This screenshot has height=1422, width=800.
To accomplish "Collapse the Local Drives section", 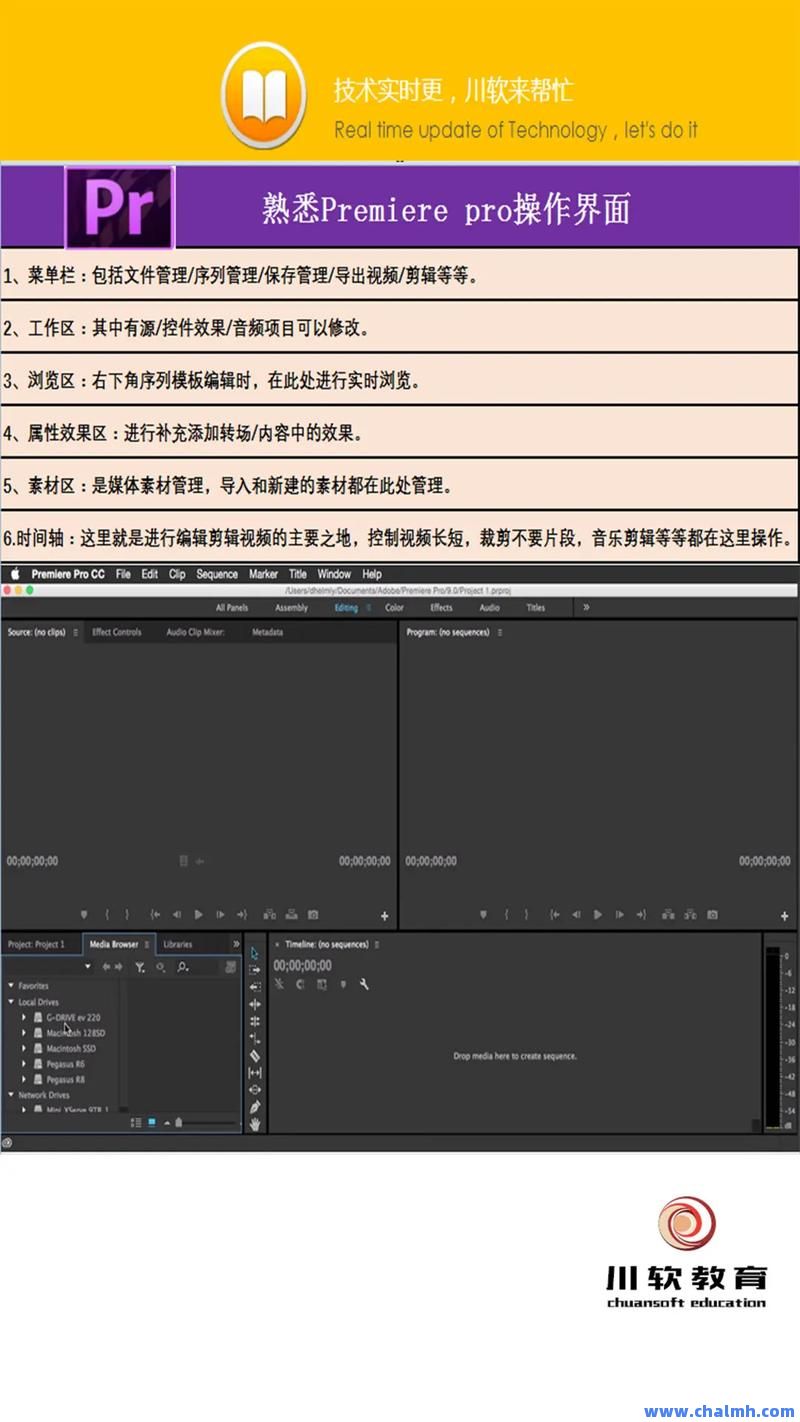I will pos(11,1002).
